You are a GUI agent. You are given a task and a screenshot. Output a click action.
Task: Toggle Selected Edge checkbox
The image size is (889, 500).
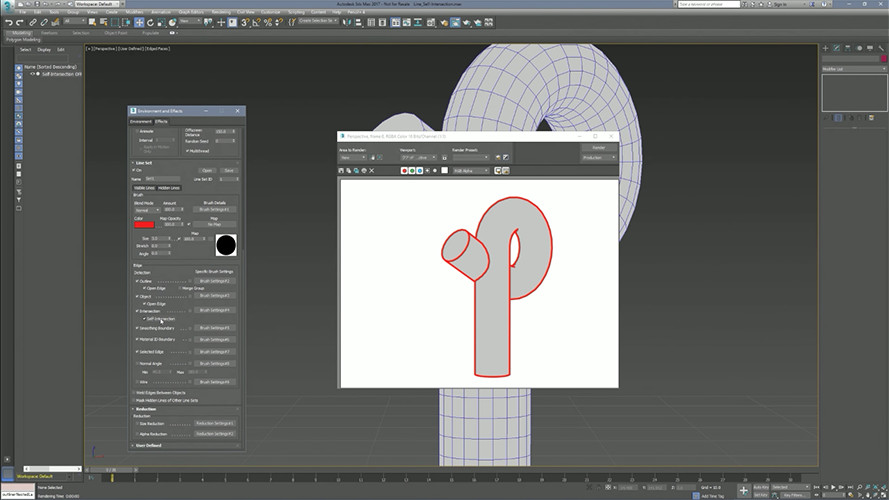[137, 352]
